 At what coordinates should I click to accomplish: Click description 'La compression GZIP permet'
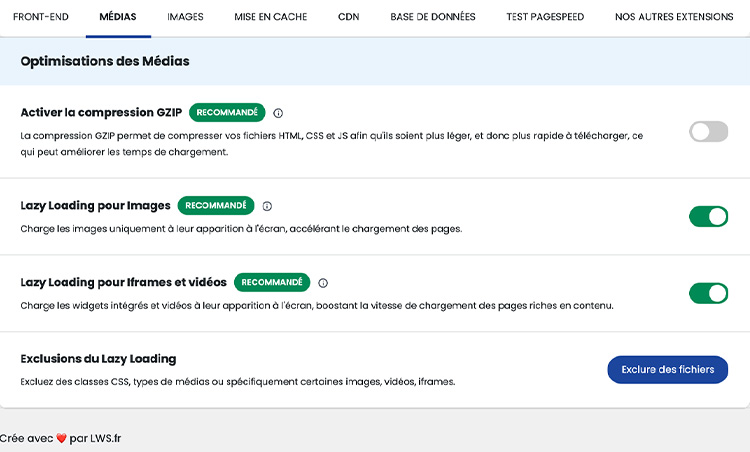pyautogui.click(x=331, y=144)
